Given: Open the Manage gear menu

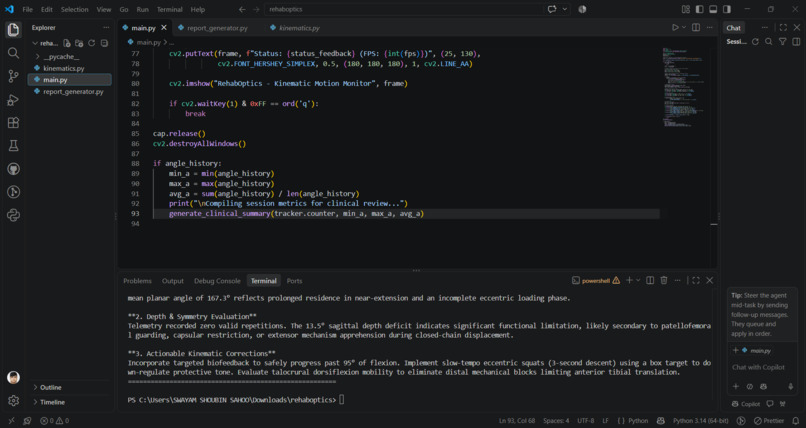Looking at the screenshot, I should [13, 400].
